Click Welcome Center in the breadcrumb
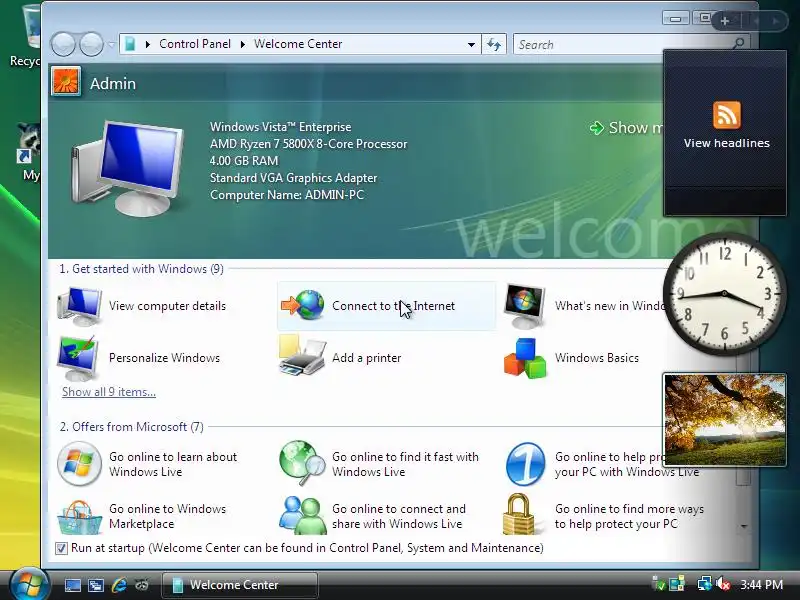This screenshot has width=800, height=600. pyautogui.click(x=298, y=44)
